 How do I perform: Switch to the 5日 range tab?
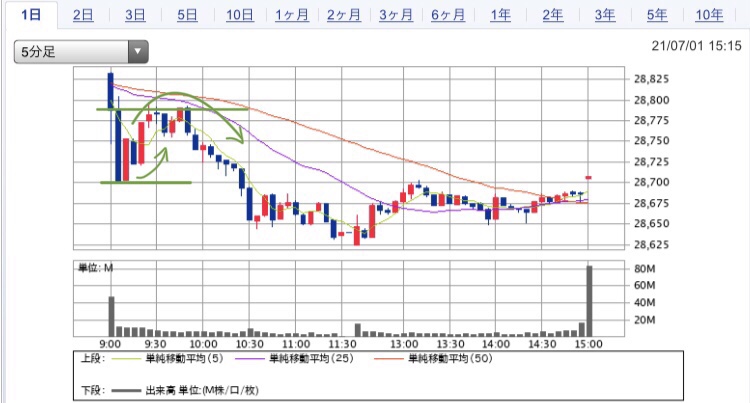(x=188, y=15)
